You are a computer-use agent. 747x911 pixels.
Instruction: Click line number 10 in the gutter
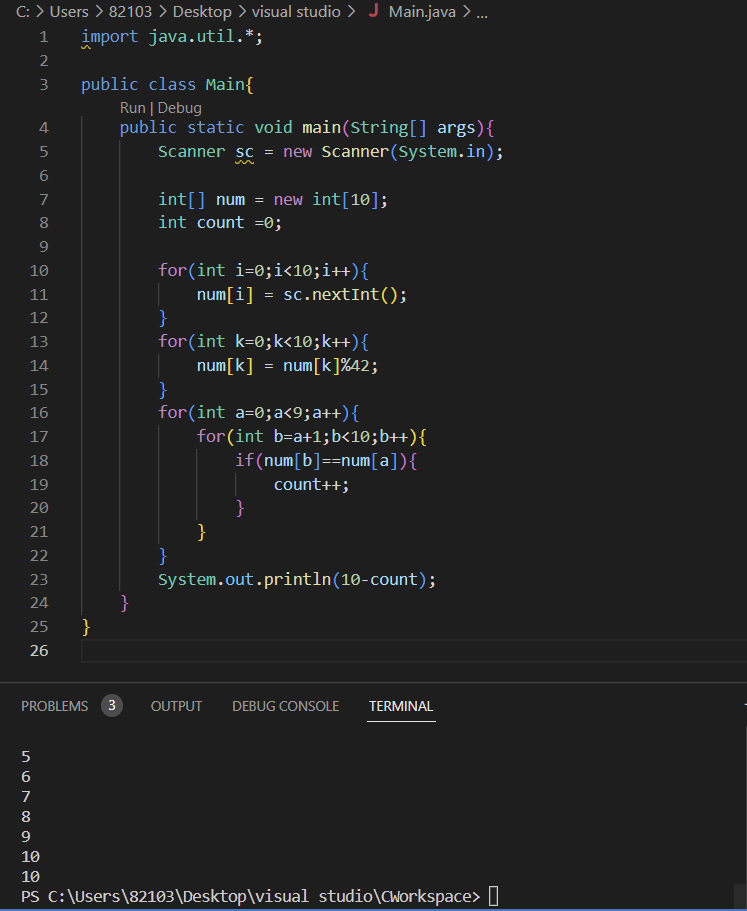39,271
